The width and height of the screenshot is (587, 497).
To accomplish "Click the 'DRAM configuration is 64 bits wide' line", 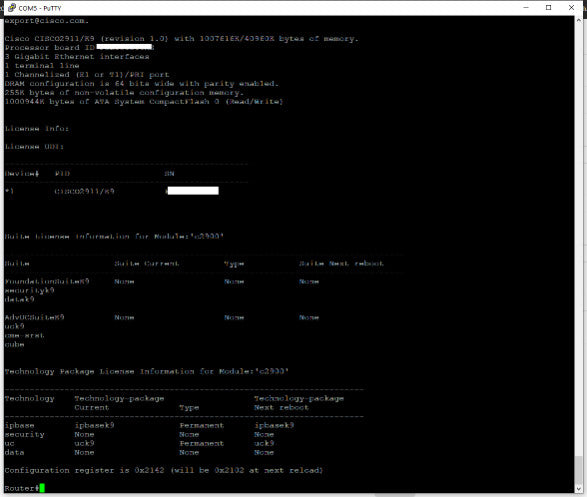I will (142, 83).
